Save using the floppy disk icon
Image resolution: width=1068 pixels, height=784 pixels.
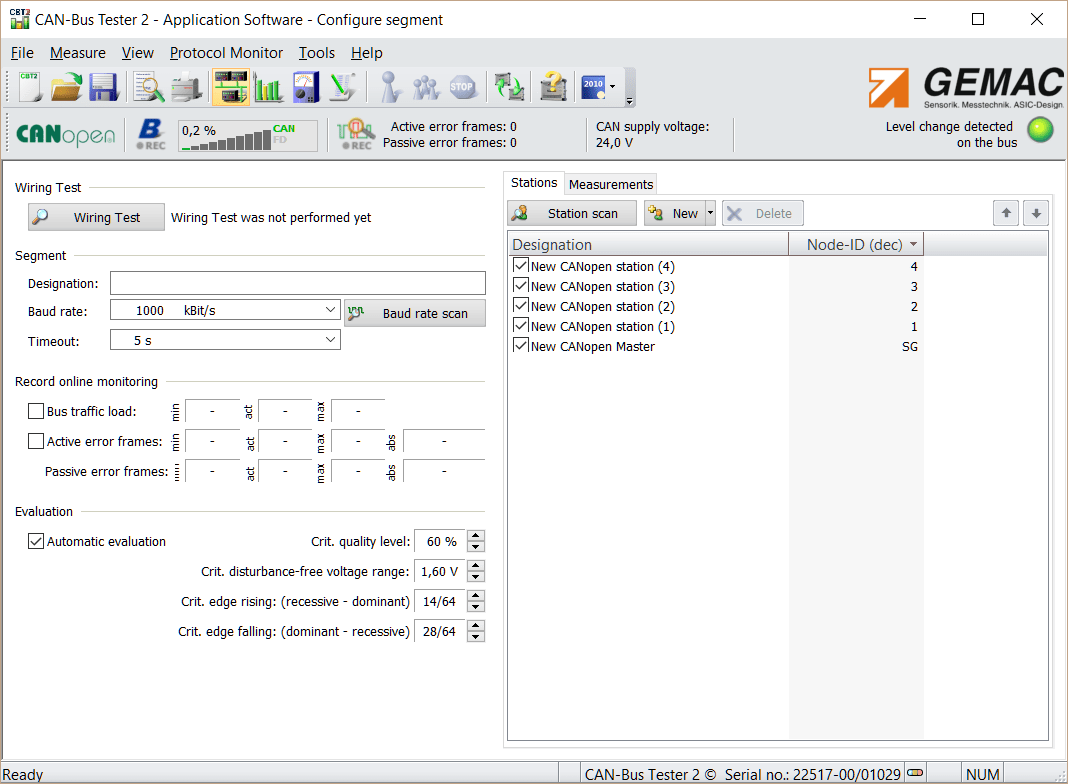pyautogui.click(x=104, y=88)
